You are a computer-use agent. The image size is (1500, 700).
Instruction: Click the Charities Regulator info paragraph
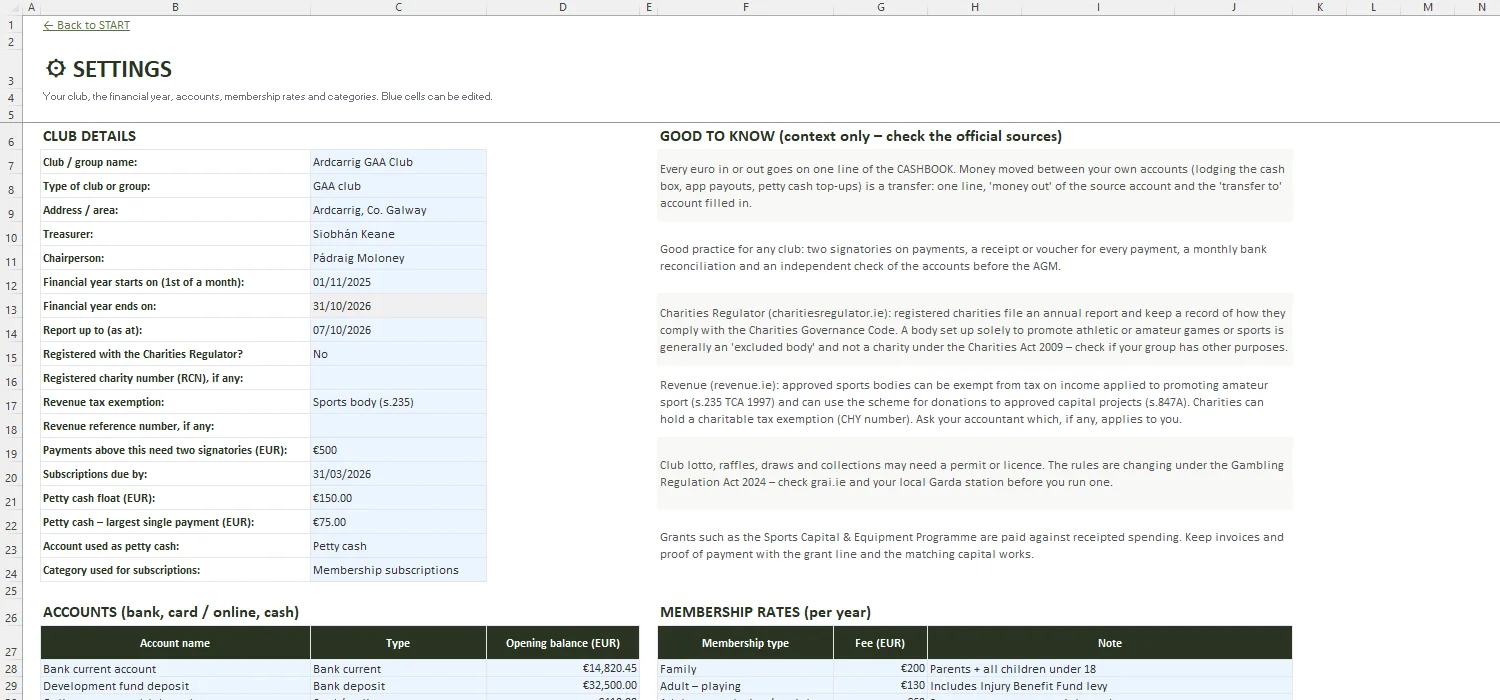pos(975,330)
